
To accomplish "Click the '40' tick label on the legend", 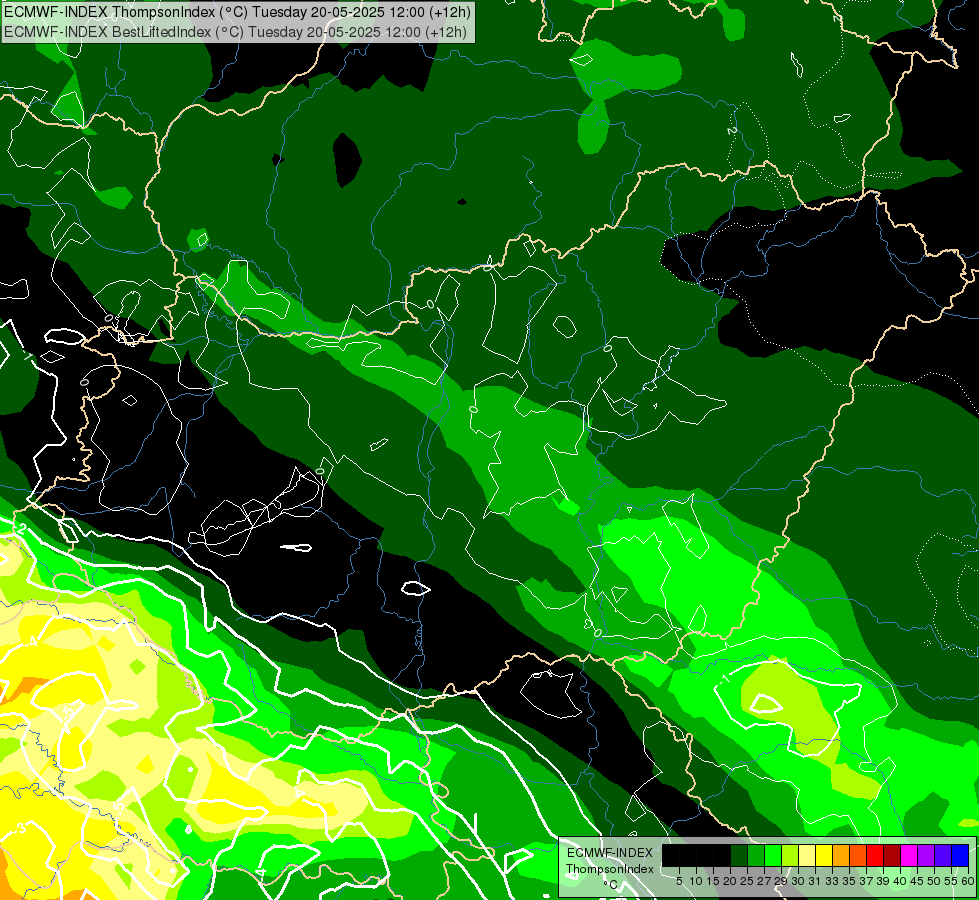I will click(900, 881).
